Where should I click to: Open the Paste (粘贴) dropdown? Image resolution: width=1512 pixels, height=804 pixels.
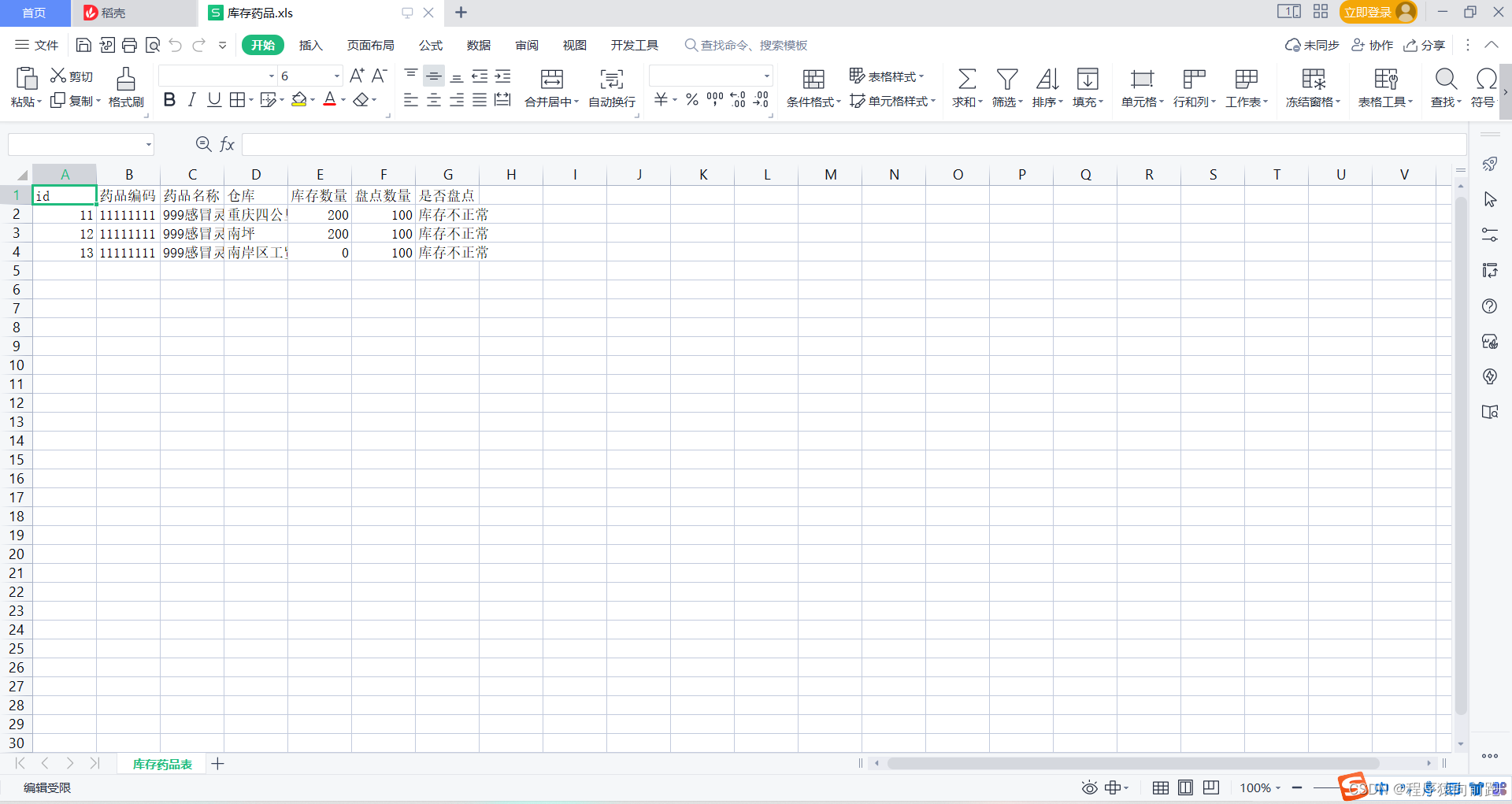[26, 102]
